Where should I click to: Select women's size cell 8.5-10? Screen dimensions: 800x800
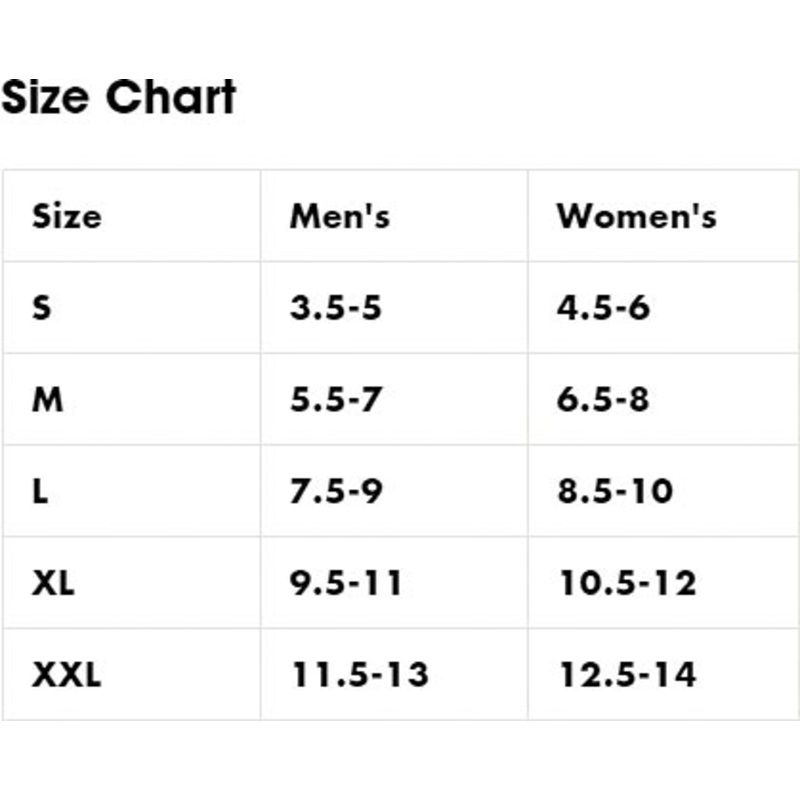[x=615, y=491]
